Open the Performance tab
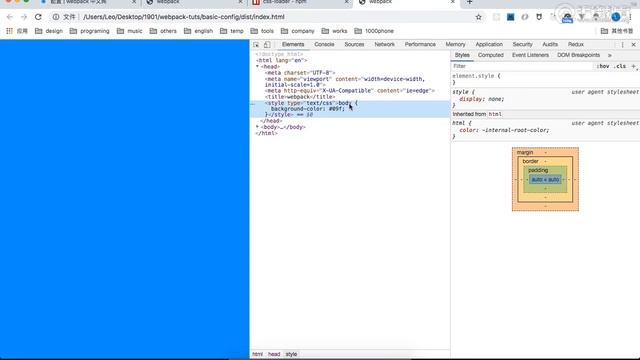640x360 pixels. [x=420, y=44]
